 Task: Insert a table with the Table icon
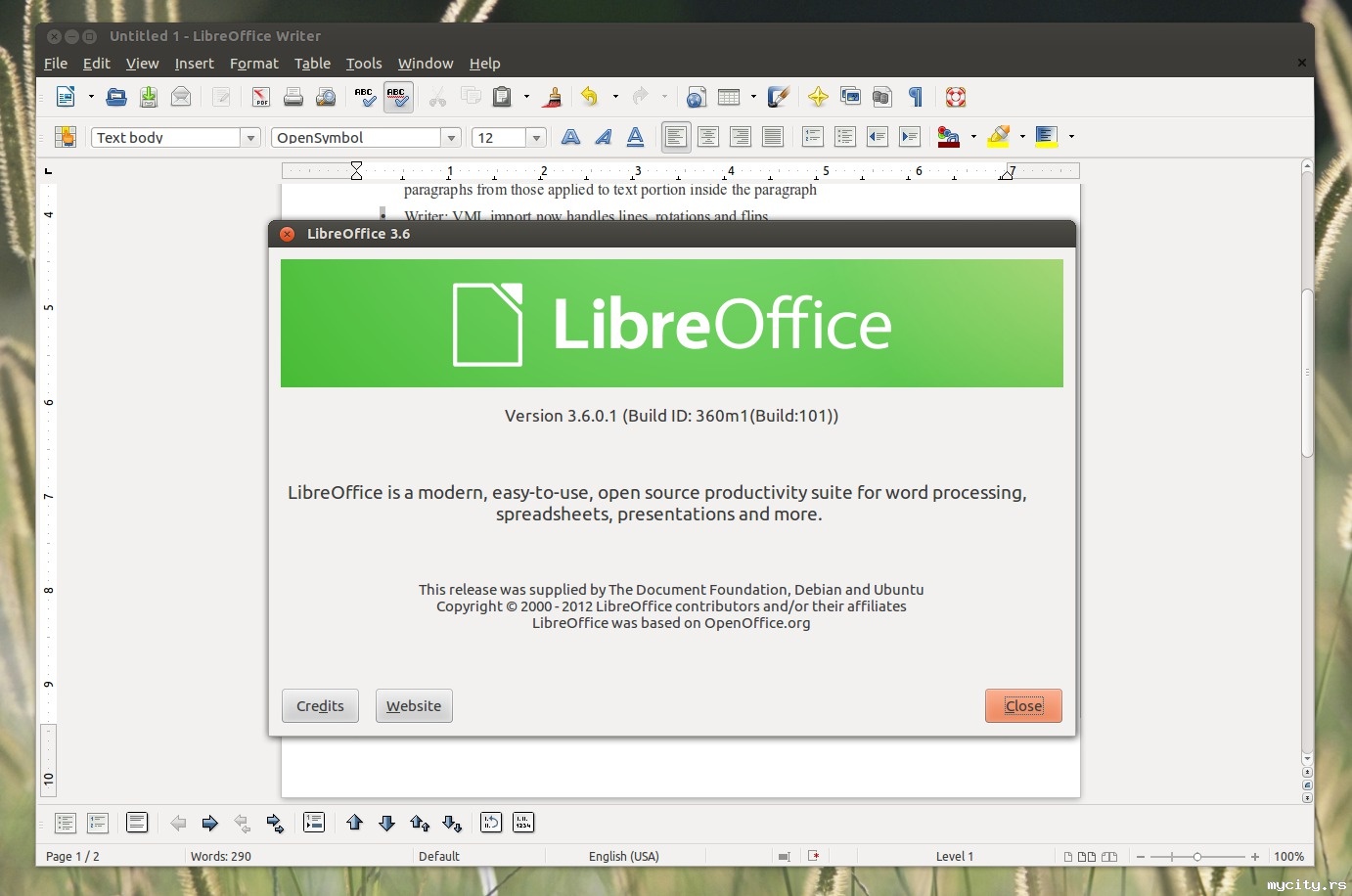tap(728, 96)
